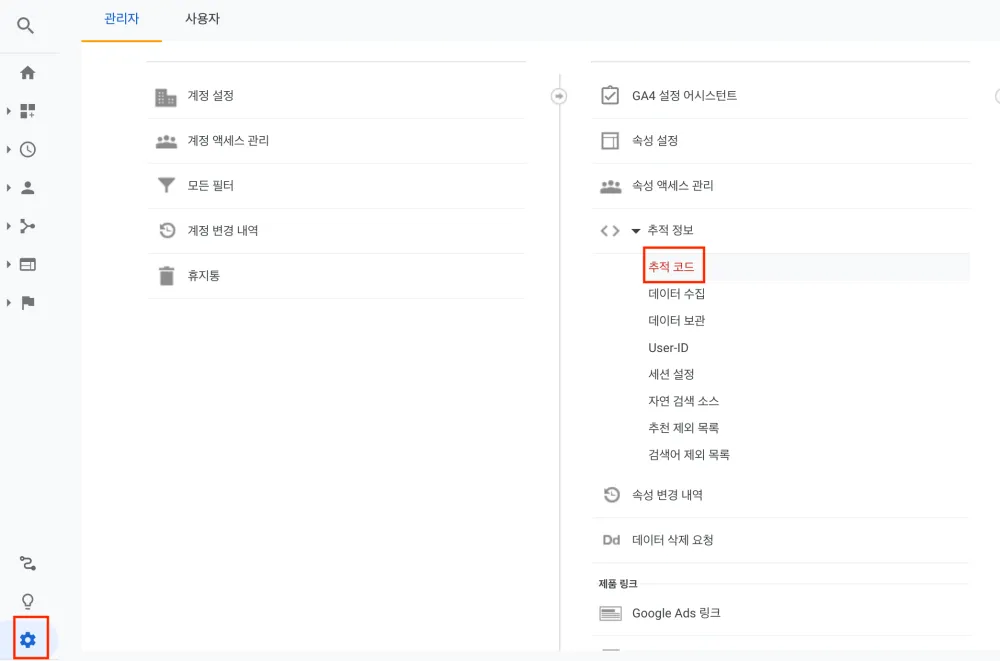Open Behavior reports with the page icon
Viewport: 1000px width, 661px height.
click(x=28, y=263)
